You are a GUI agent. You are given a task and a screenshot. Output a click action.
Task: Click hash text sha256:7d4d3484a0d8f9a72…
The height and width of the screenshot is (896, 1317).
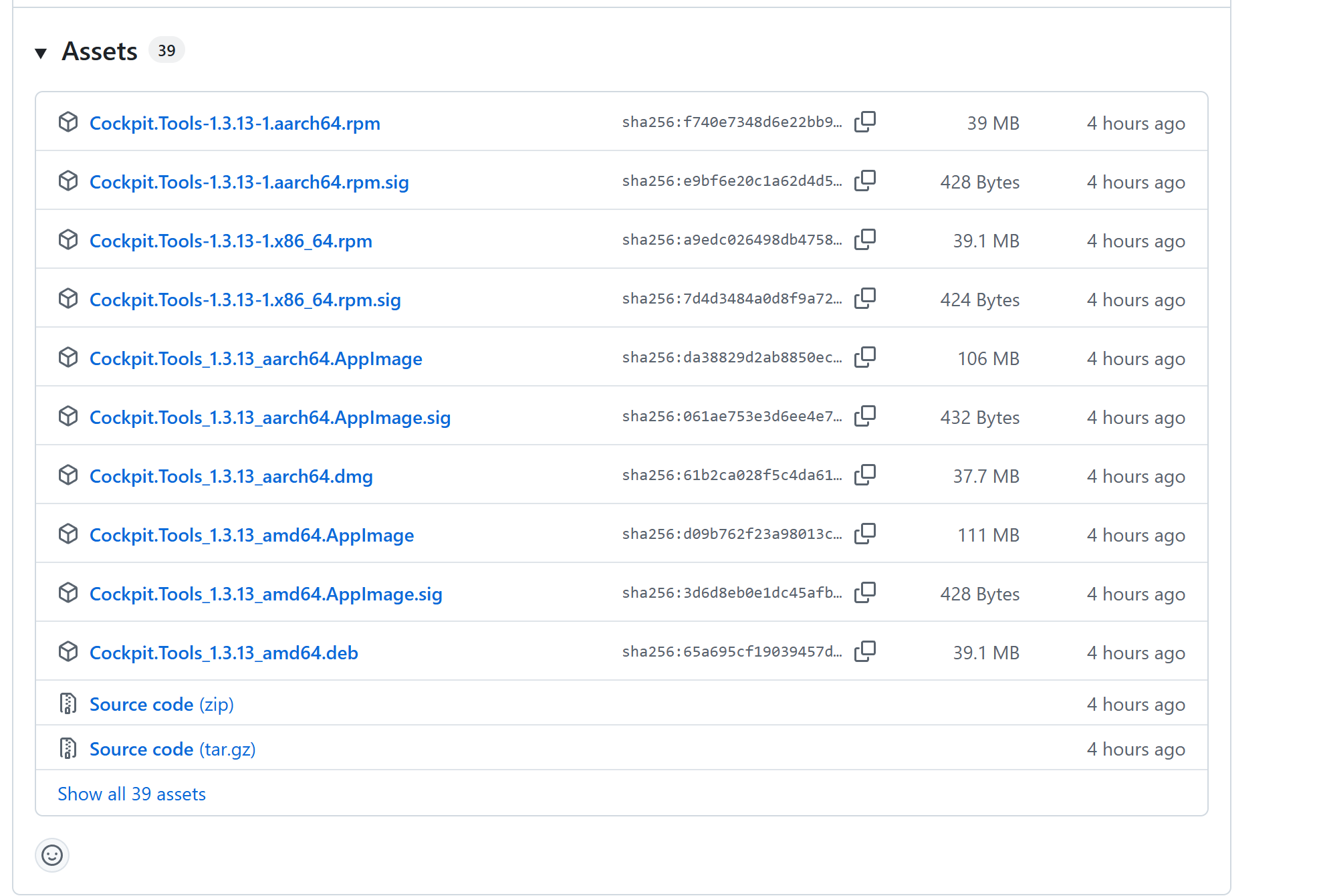click(732, 299)
